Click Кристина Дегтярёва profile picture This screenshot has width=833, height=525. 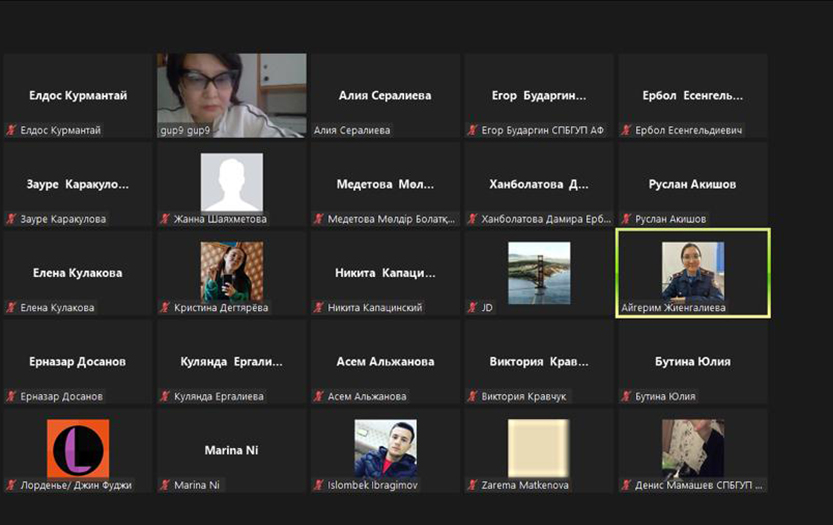point(231,271)
